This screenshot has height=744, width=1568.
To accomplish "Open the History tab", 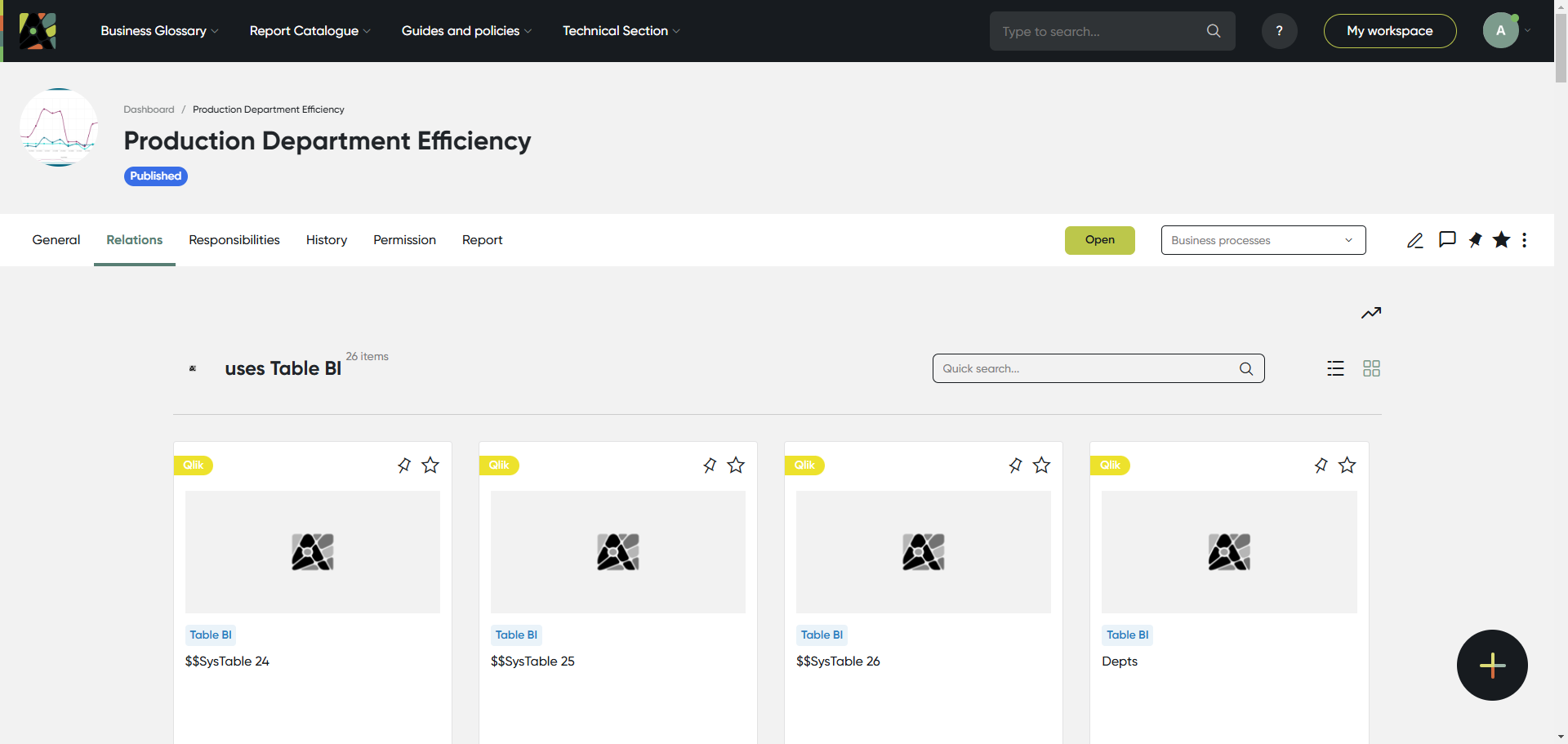I will coord(327,240).
